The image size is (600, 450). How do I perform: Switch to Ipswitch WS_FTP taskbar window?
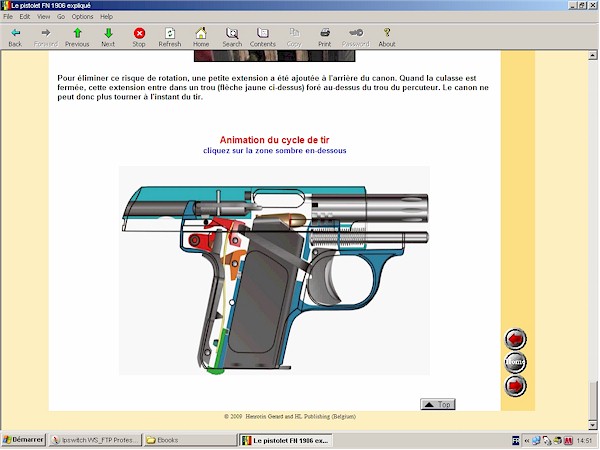click(x=95, y=440)
